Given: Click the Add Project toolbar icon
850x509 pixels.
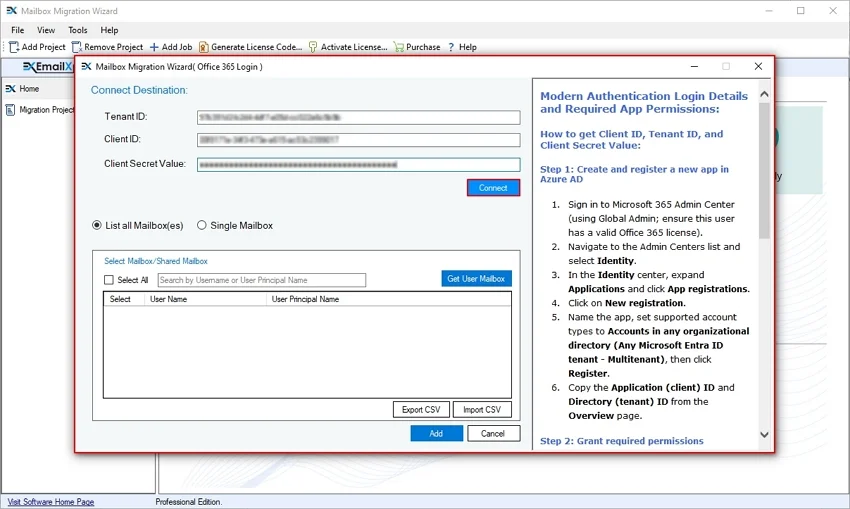Looking at the screenshot, I should coord(14,47).
